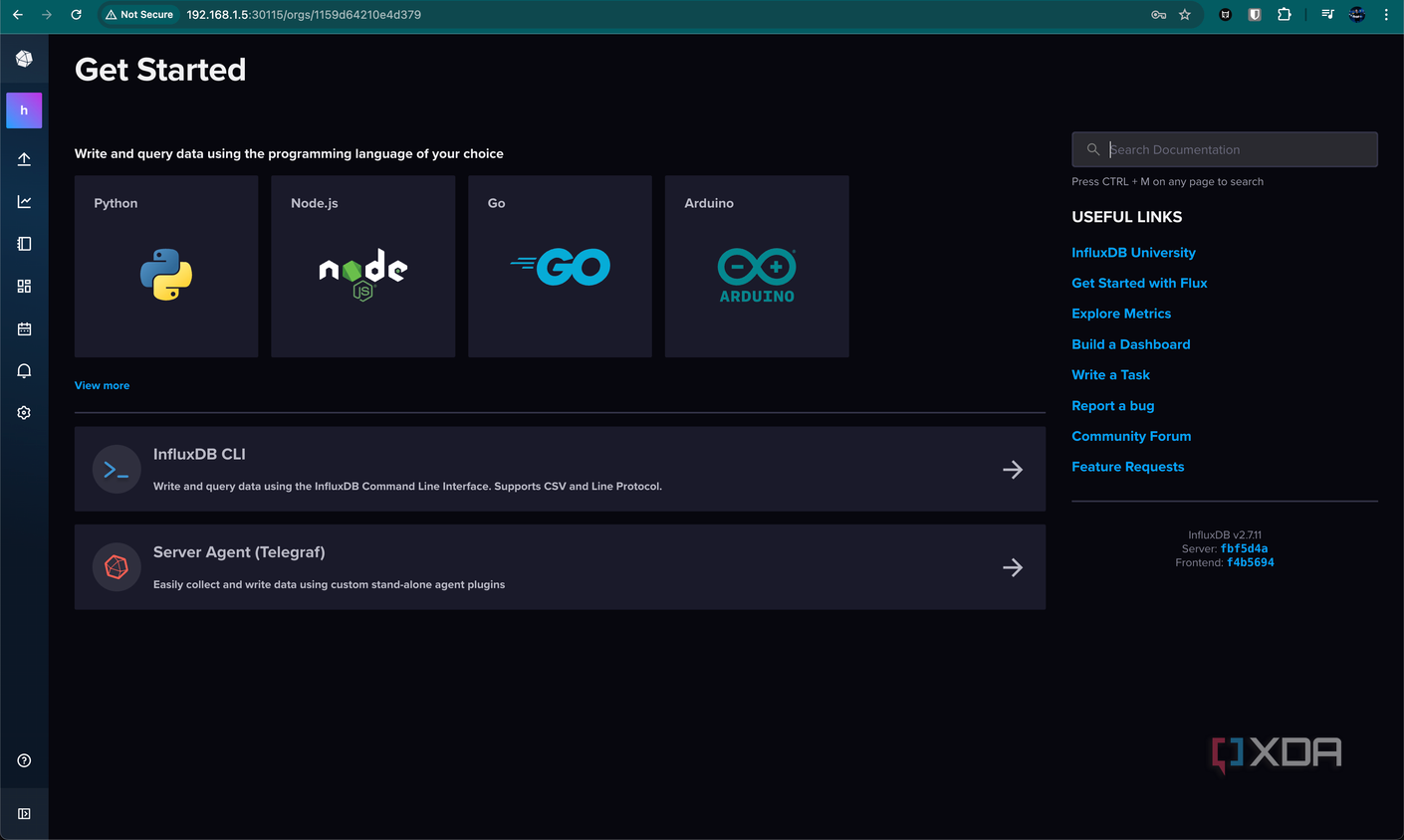This screenshot has width=1404, height=840.
Task: Open Dashboards grid icon
Action: [x=24, y=287]
